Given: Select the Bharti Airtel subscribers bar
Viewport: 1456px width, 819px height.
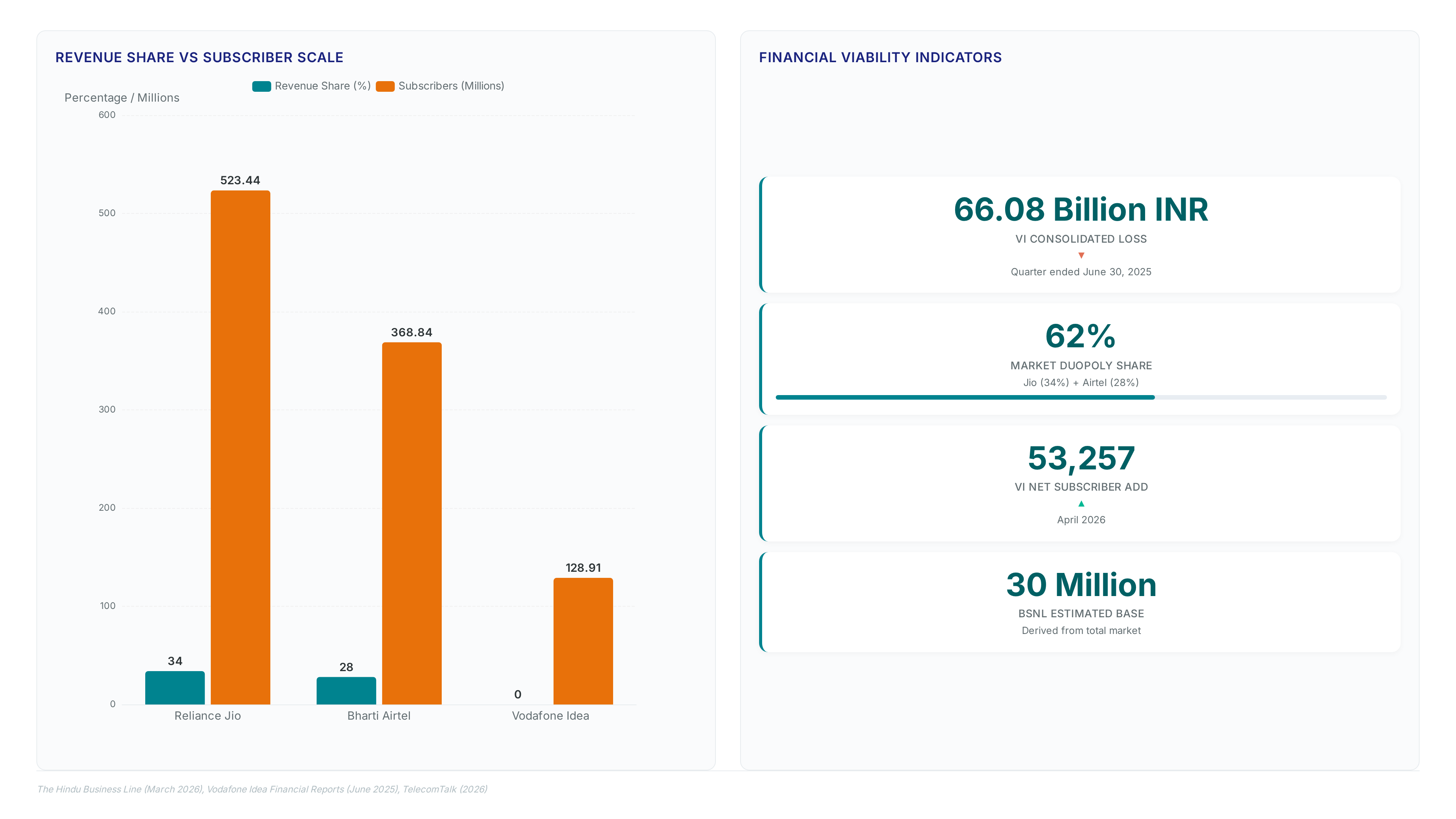Looking at the screenshot, I should pyautogui.click(x=411, y=523).
